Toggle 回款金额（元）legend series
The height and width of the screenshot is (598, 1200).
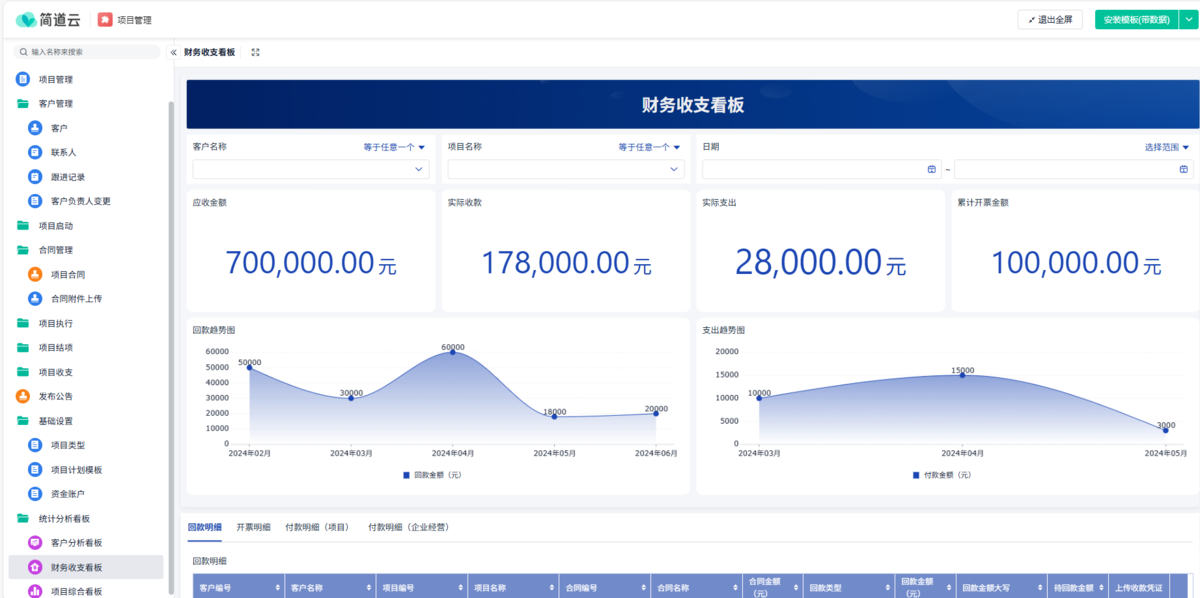point(432,475)
